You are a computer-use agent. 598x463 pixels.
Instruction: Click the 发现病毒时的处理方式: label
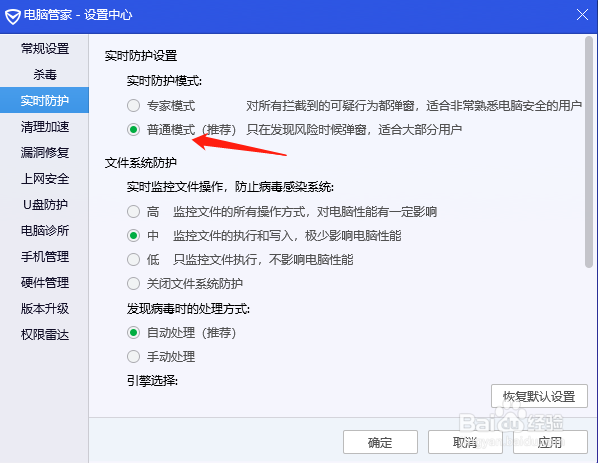188,309
